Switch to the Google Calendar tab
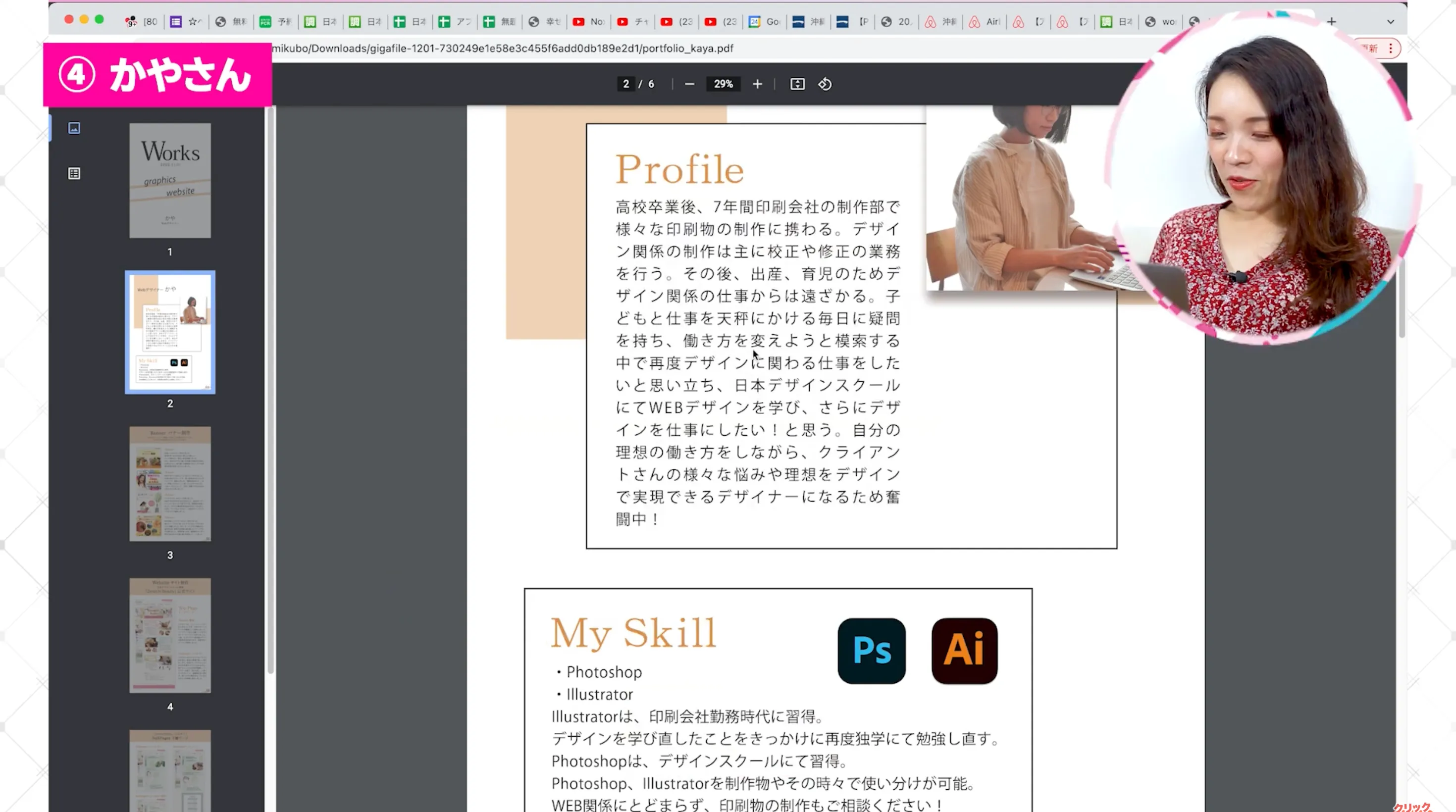 tap(765, 21)
